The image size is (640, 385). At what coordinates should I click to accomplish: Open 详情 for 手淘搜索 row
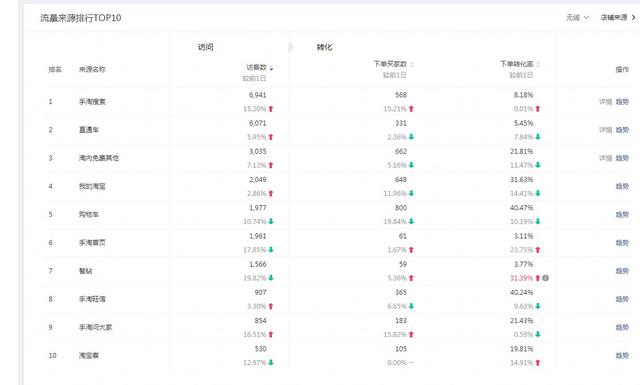(x=605, y=102)
